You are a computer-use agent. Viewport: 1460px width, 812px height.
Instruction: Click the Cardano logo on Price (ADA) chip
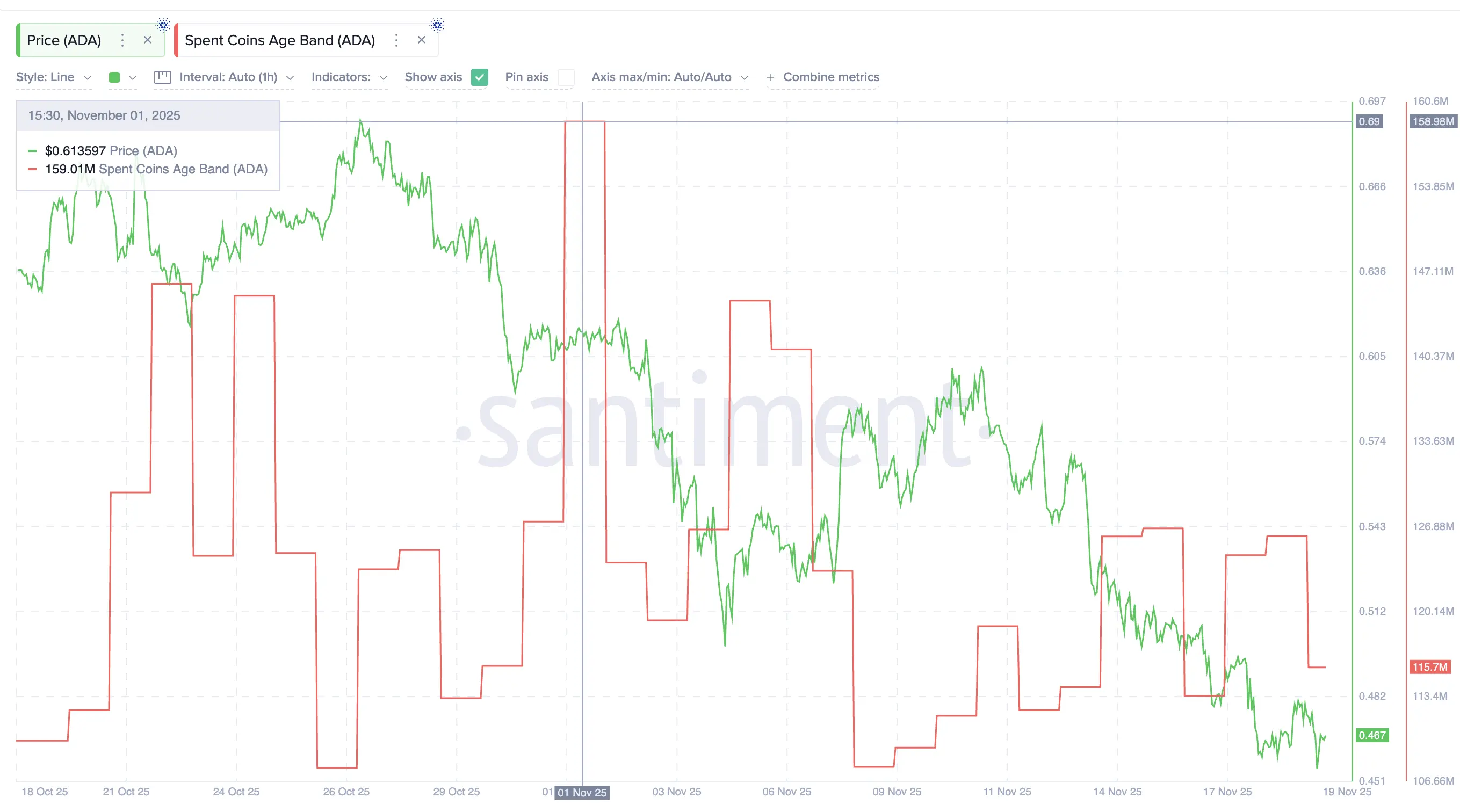tap(164, 25)
